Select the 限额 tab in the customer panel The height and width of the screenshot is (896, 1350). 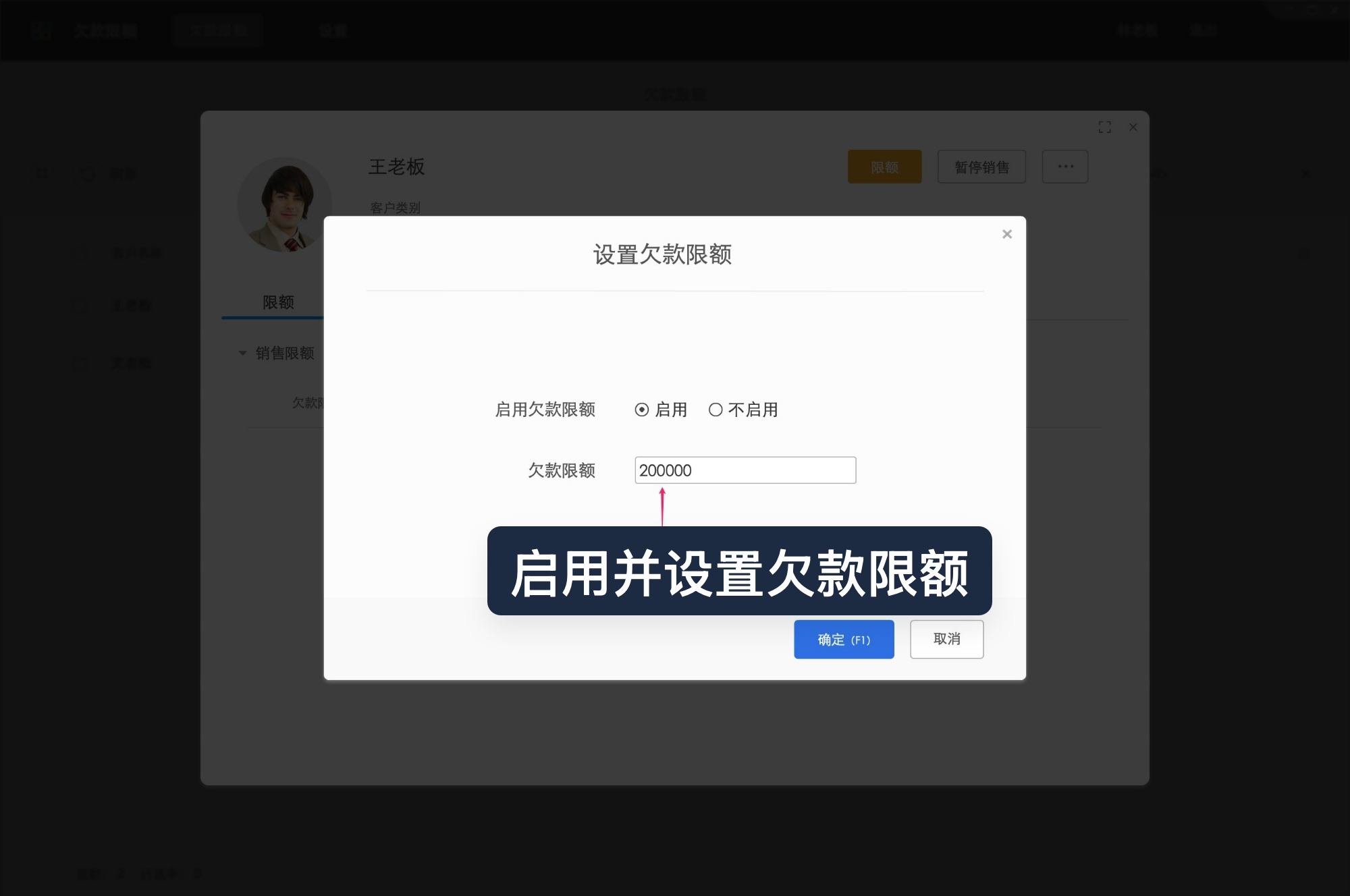277,302
